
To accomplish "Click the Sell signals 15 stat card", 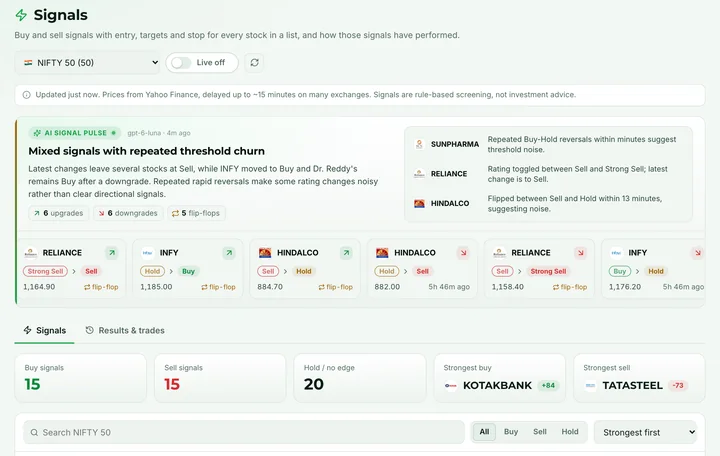I will pos(220,378).
